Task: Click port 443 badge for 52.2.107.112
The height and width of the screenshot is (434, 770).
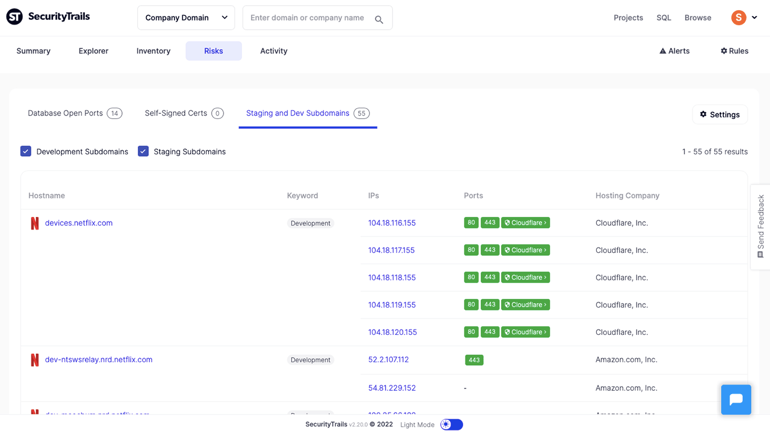Action: point(474,360)
